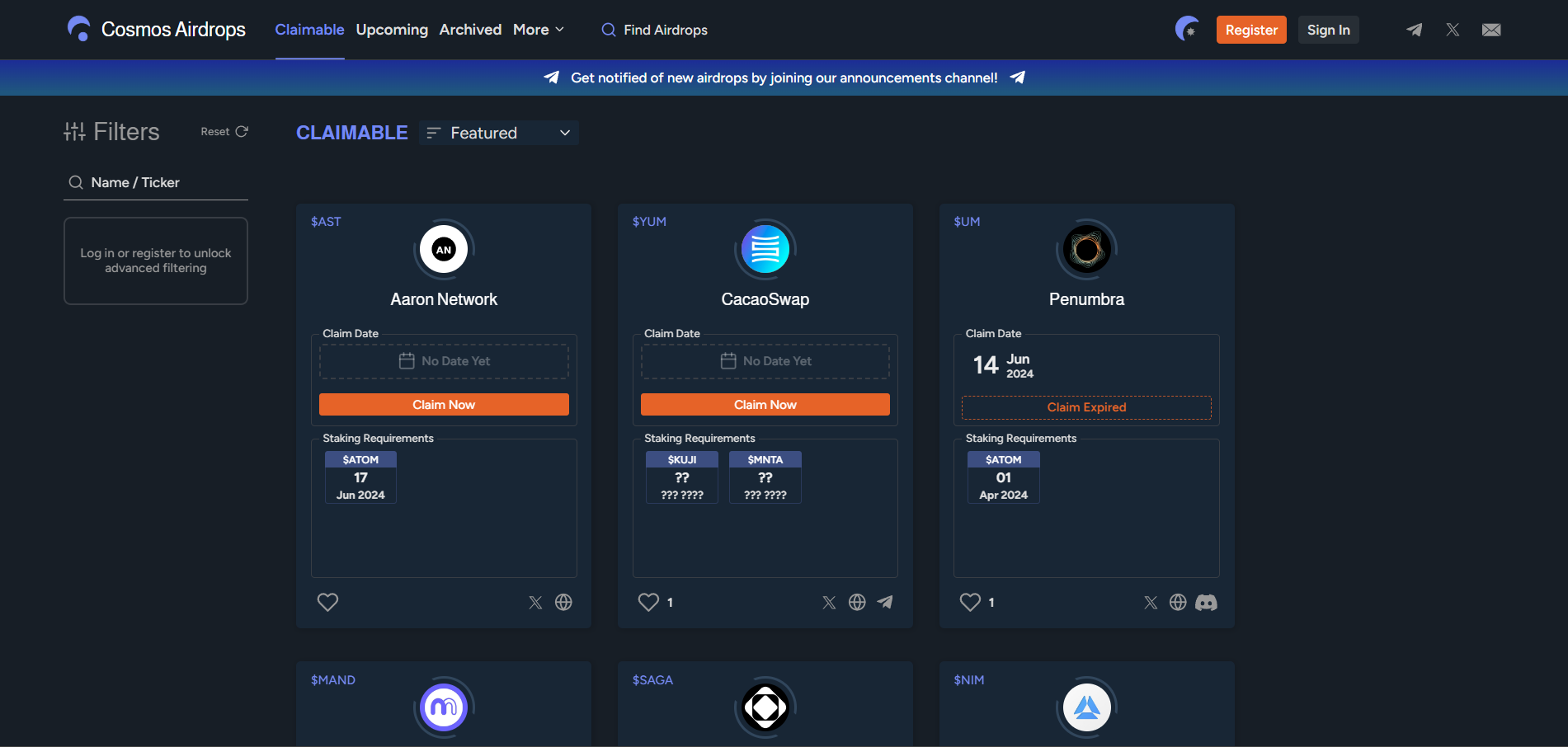
Task: Click Claim Expired on Penumbra card
Action: coord(1087,407)
